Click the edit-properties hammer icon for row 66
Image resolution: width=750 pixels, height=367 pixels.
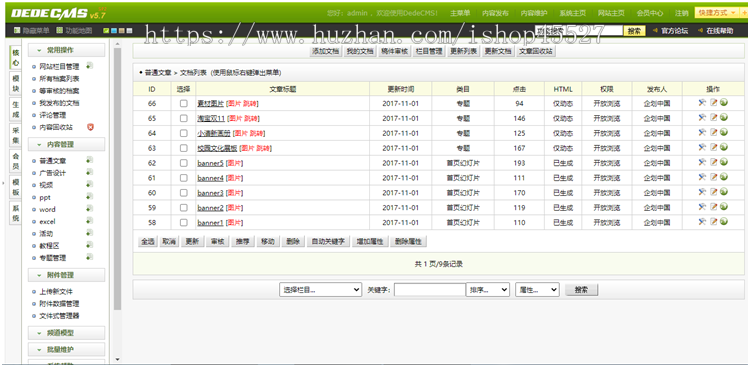702,102
